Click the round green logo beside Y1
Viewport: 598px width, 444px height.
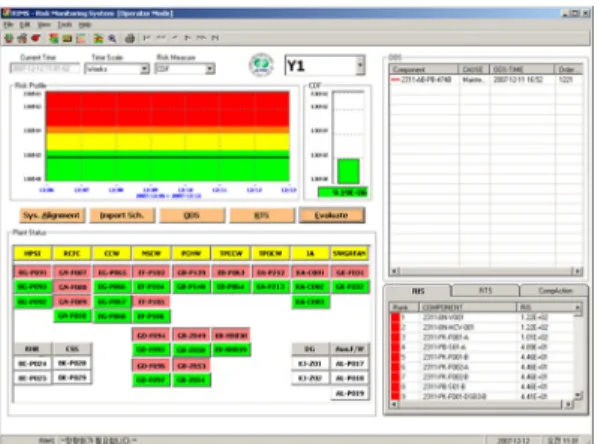click(x=261, y=65)
